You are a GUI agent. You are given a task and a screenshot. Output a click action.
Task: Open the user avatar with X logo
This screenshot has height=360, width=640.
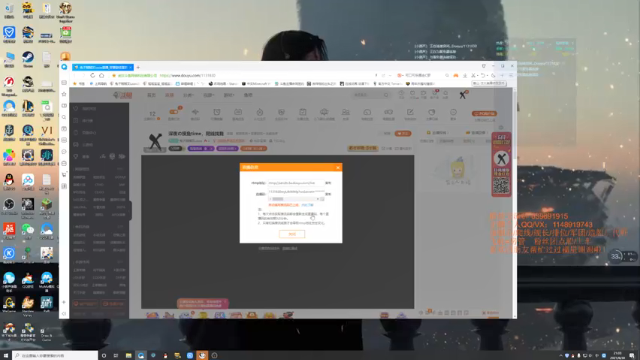(x=463, y=95)
